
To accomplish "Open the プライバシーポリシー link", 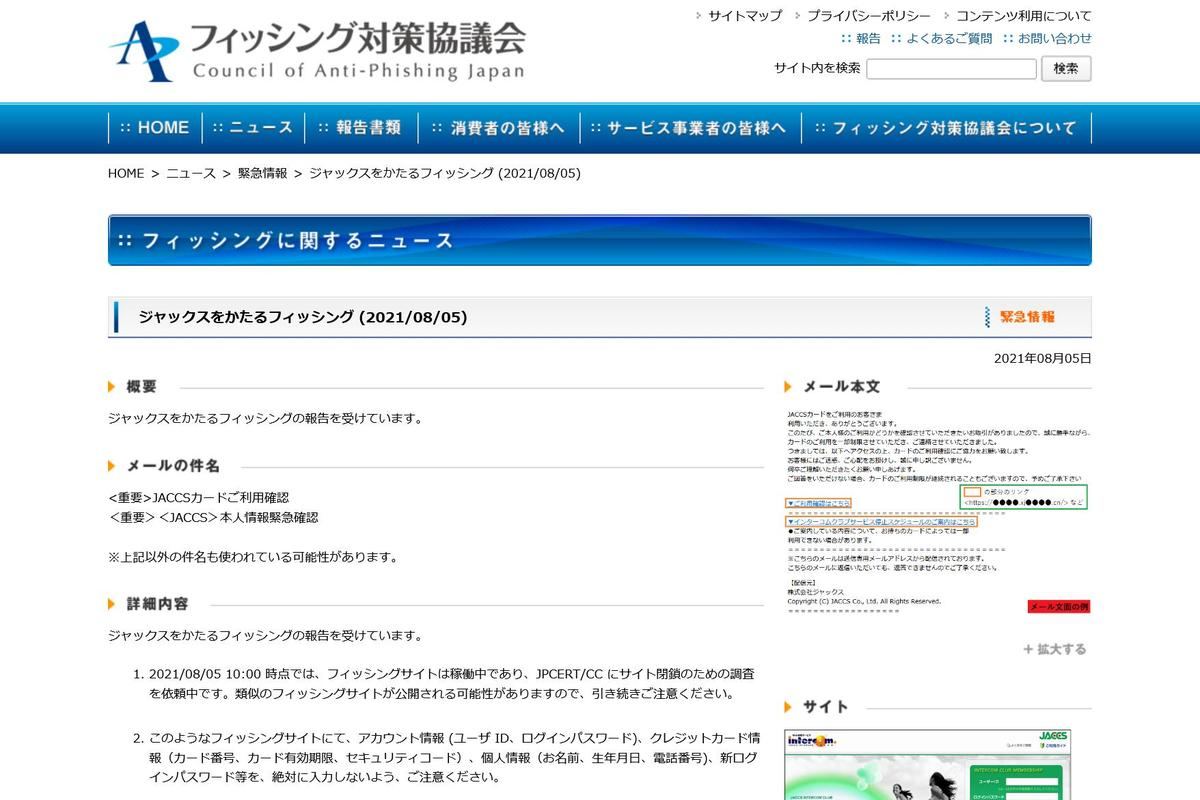I will click(x=868, y=16).
